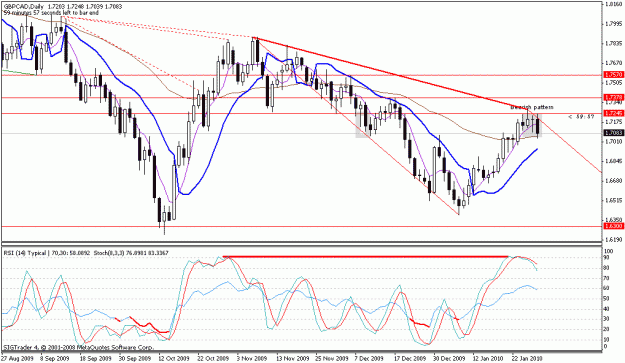The height and width of the screenshot is (363, 625).
Task: Click the 1.6350 price axis label
Action: tap(613, 220)
